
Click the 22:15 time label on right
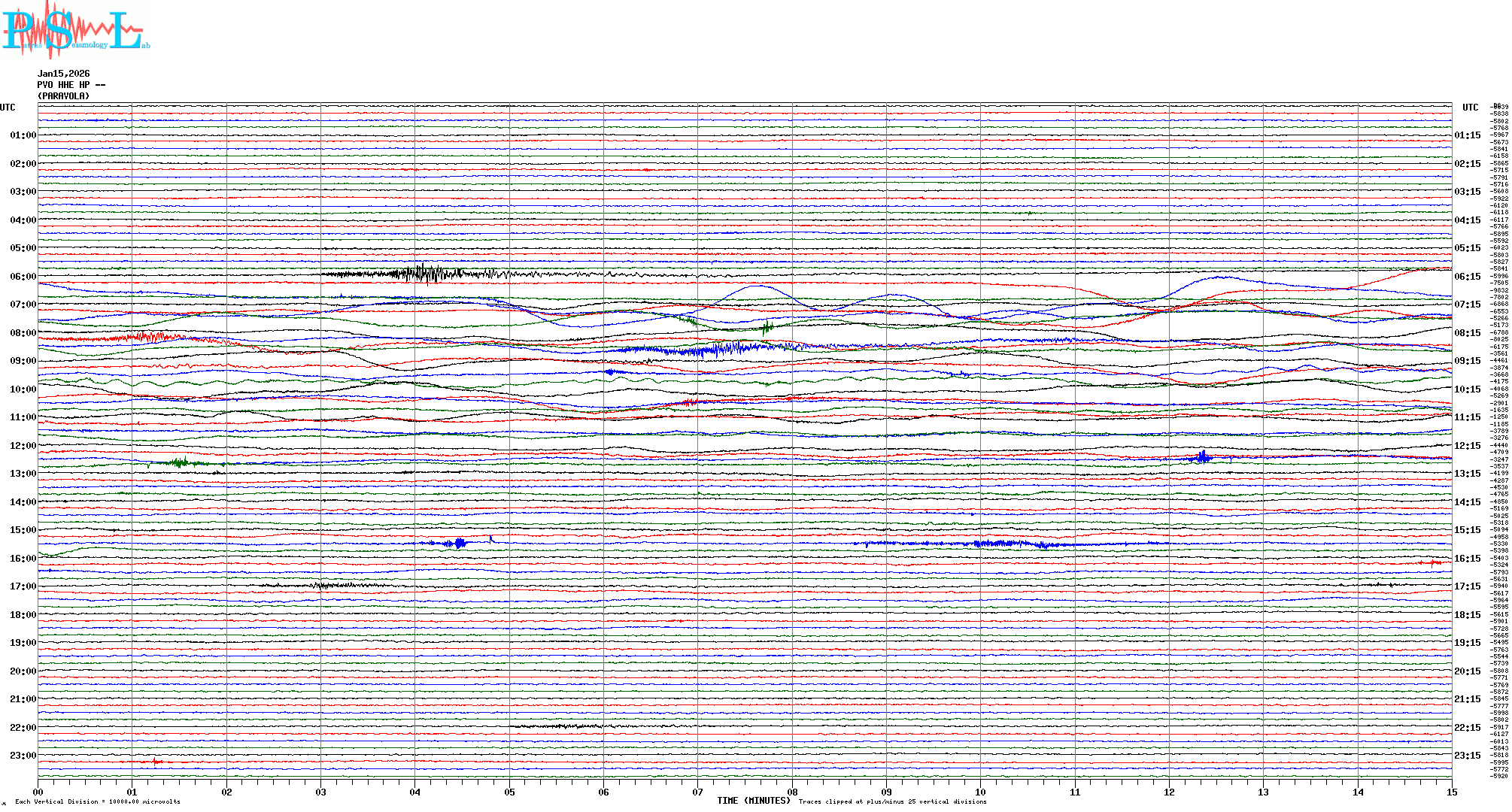coord(1467,728)
